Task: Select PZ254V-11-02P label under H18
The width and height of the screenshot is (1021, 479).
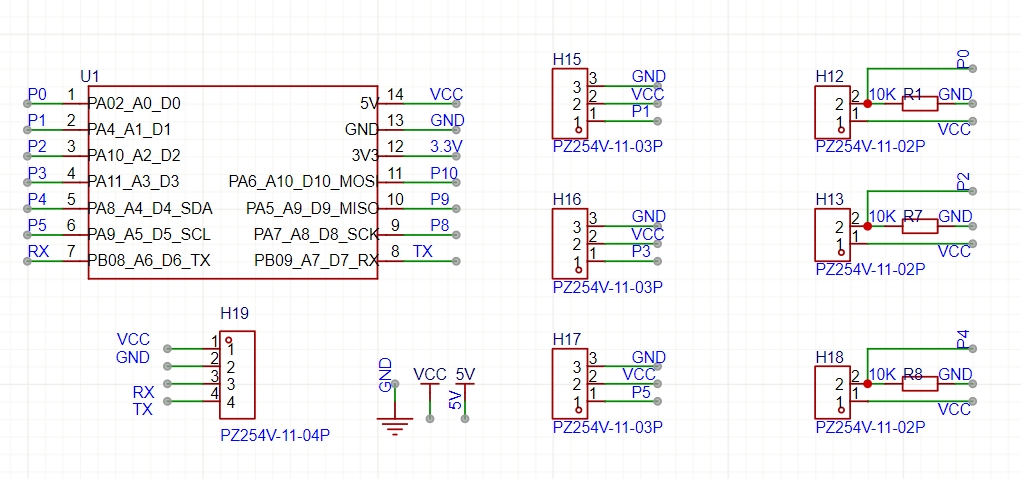Action: click(x=871, y=427)
